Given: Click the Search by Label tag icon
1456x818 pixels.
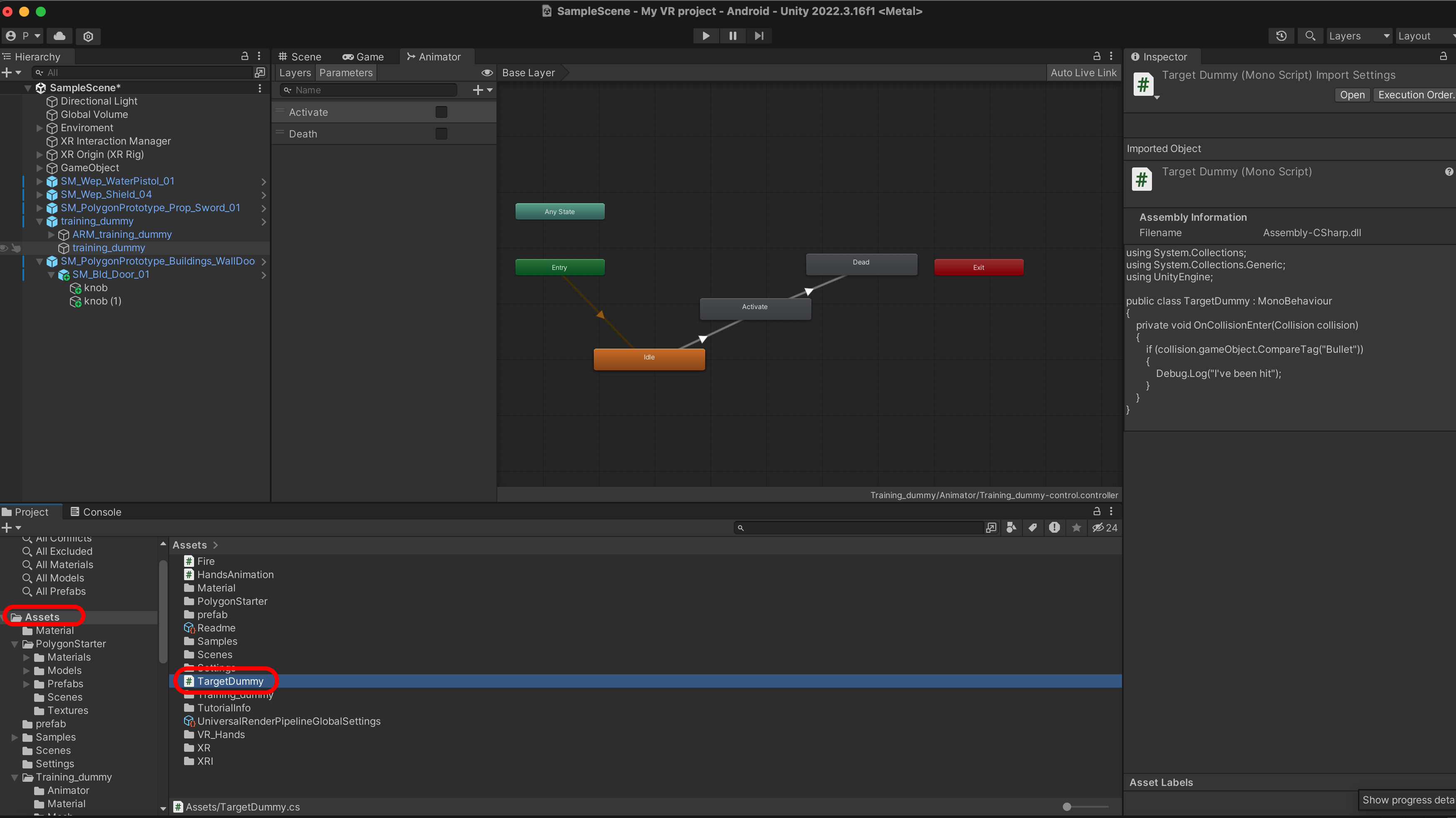Looking at the screenshot, I should [1033, 527].
